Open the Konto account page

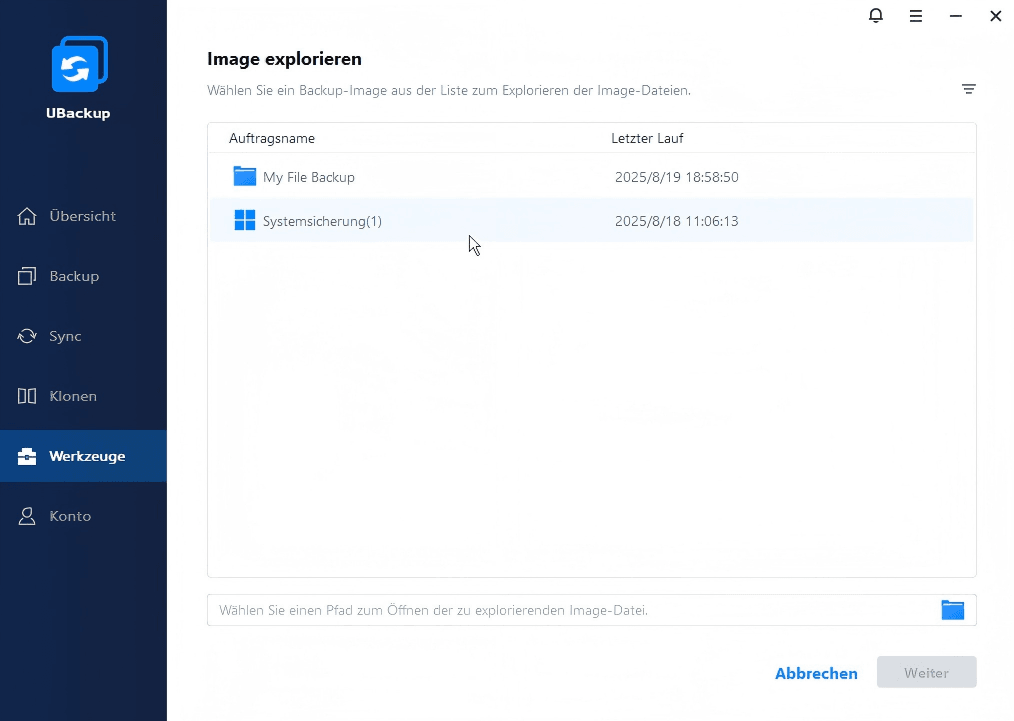coord(70,516)
